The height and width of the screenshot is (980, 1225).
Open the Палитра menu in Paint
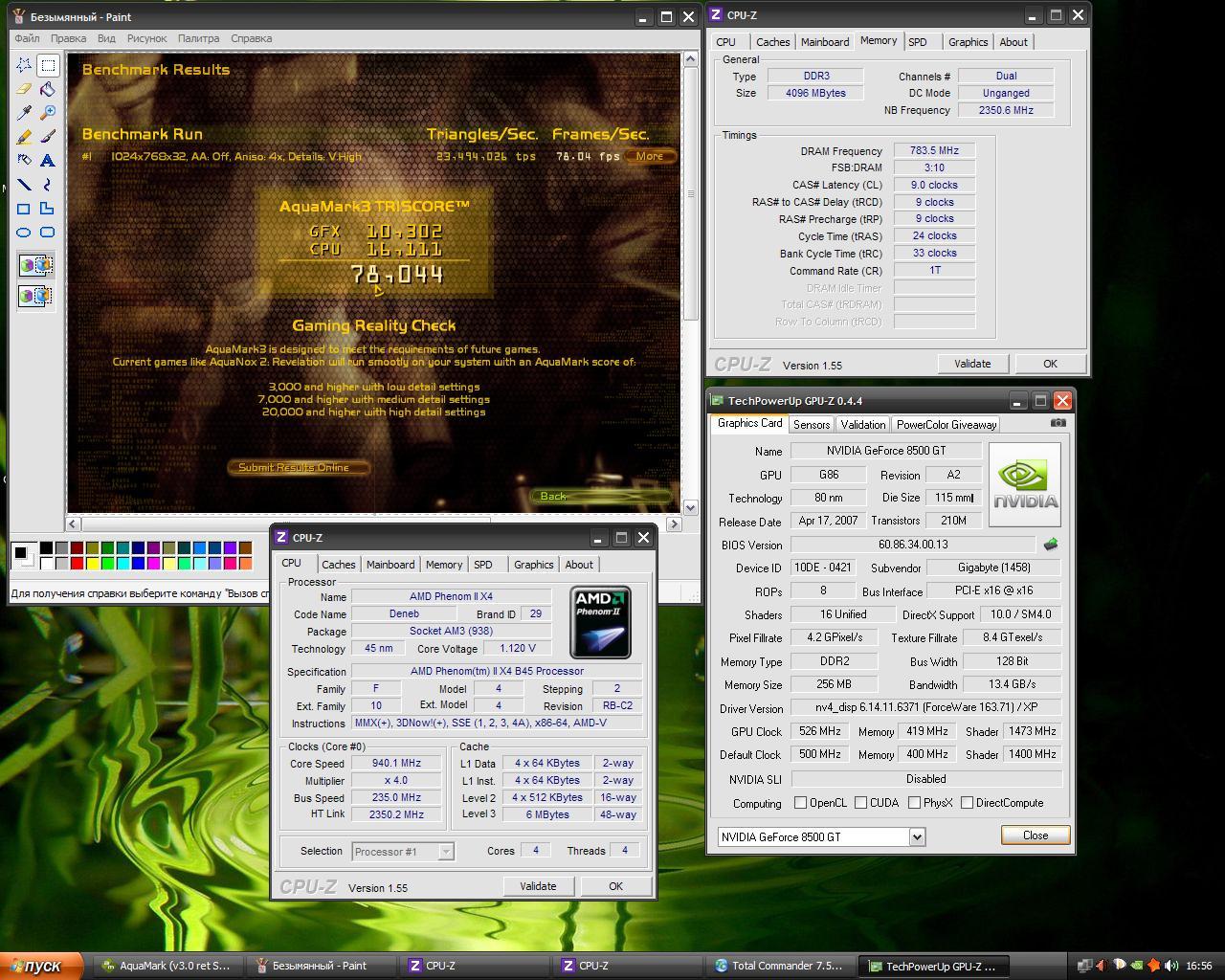[x=198, y=38]
